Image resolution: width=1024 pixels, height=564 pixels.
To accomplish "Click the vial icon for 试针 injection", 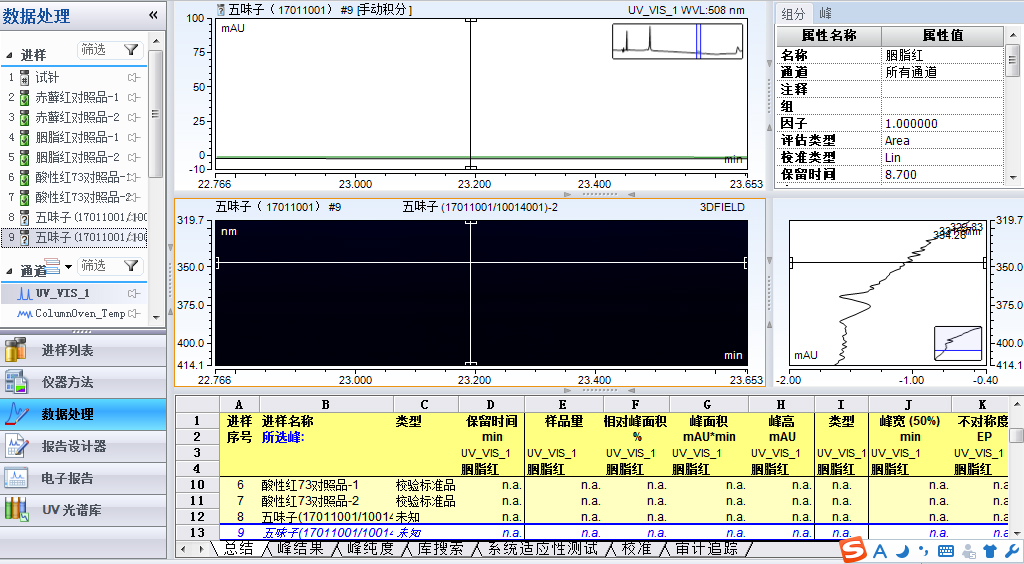I will point(25,78).
